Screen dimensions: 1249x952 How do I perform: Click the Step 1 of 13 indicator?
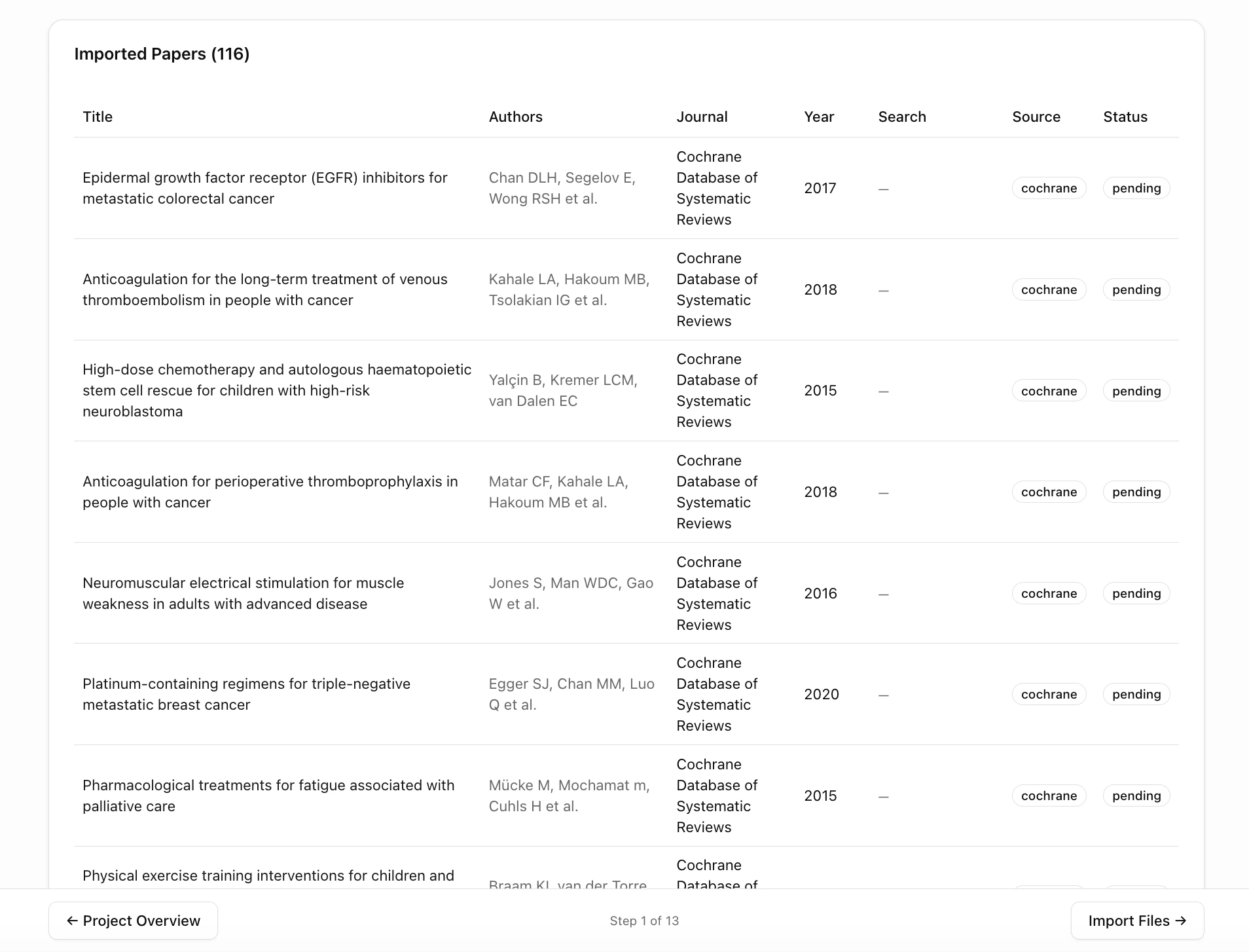pos(644,921)
